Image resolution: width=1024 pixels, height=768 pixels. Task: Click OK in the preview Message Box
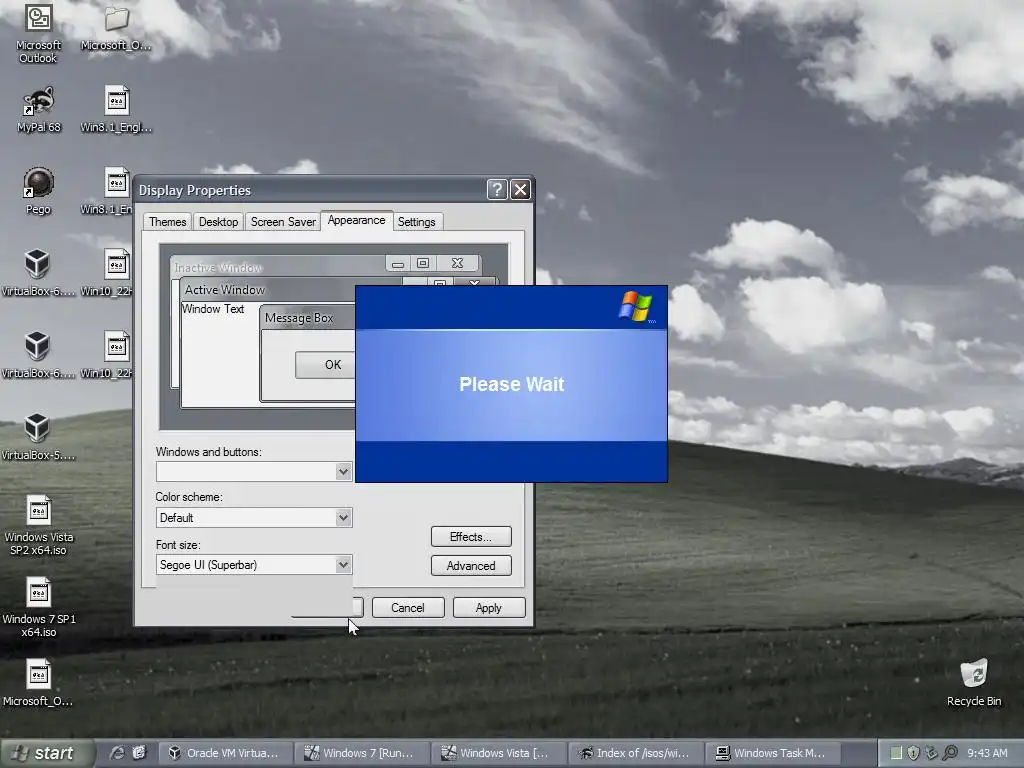(325, 365)
